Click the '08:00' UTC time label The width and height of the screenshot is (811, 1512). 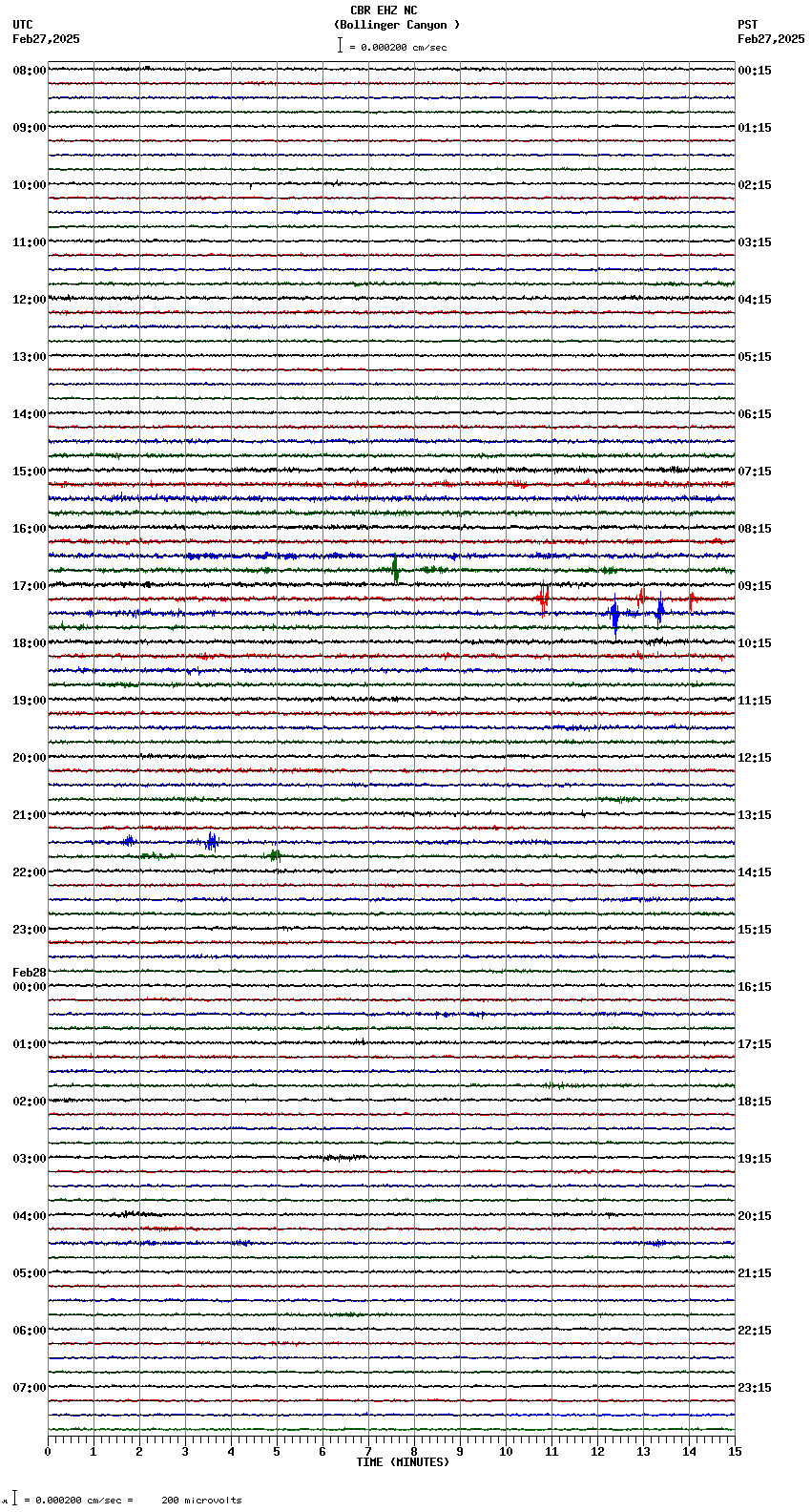point(29,71)
